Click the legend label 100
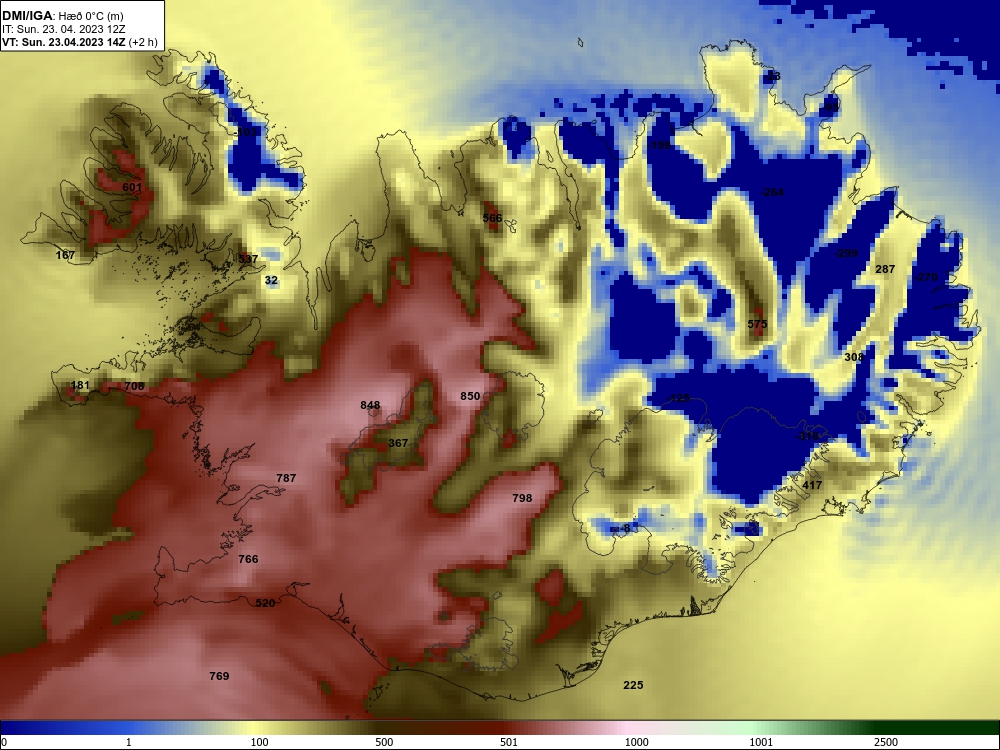The width and height of the screenshot is (1000, 750). coord(259,742)
